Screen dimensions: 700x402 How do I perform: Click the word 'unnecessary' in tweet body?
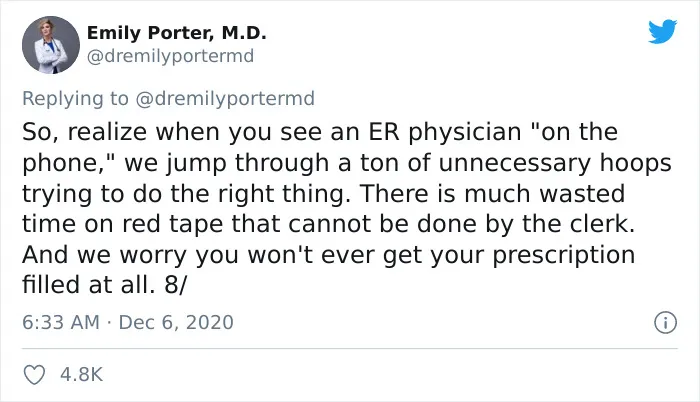click(515, 163)
